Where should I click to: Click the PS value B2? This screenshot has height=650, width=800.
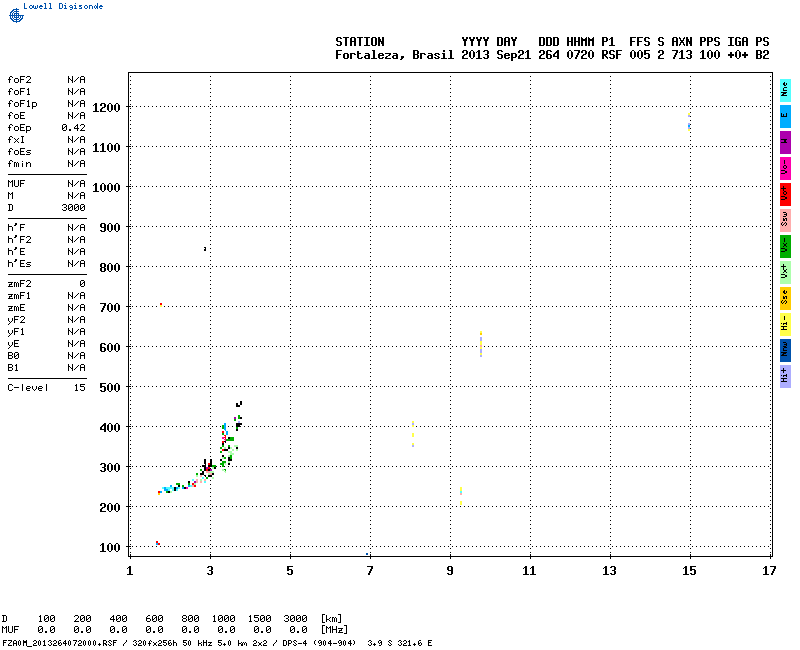(762, 55)
